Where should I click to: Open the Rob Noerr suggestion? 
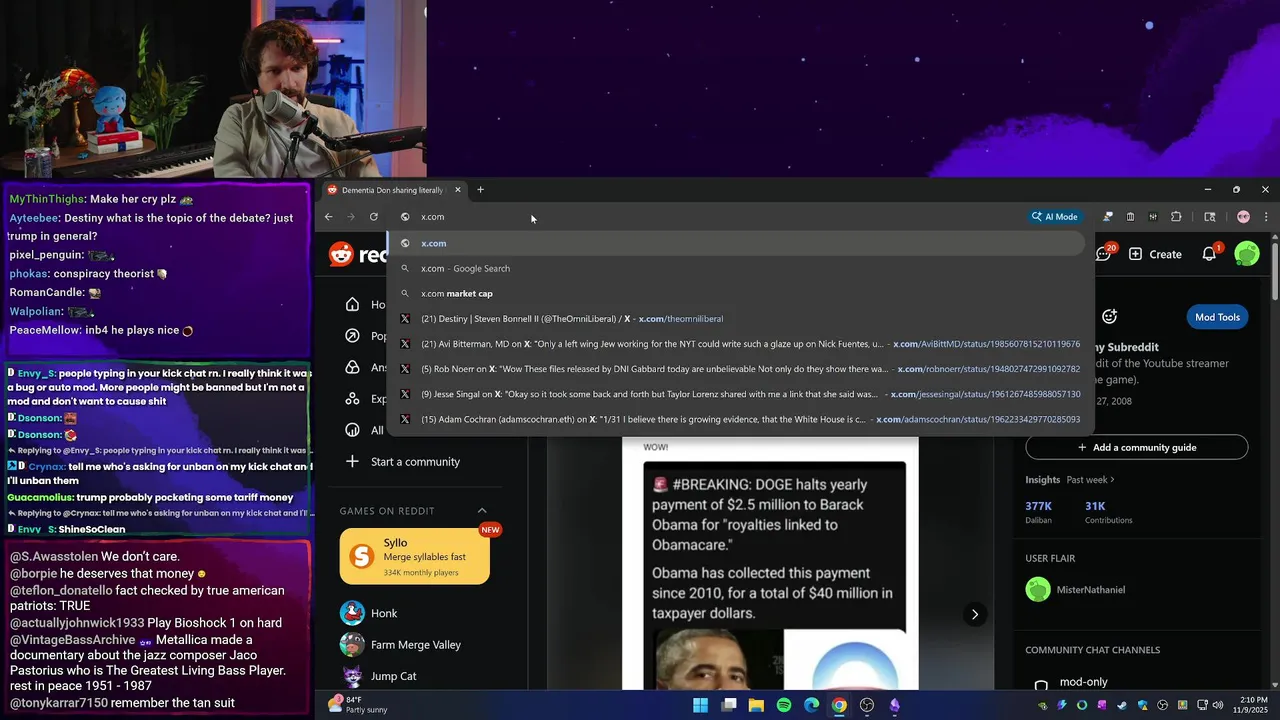pyautogui.click(x=736, y=369)
